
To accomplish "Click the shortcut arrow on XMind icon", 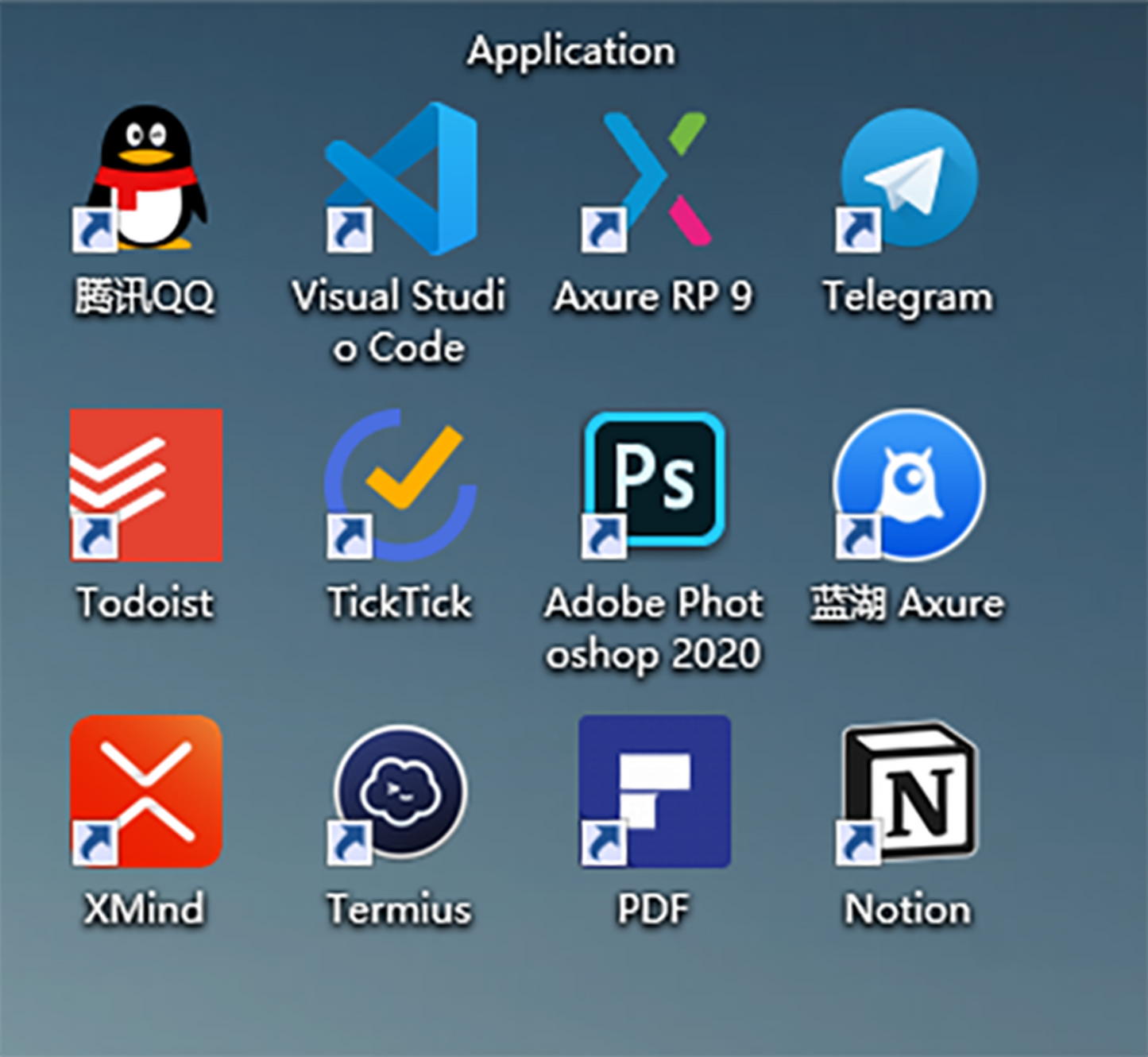I will pos(95,844).
